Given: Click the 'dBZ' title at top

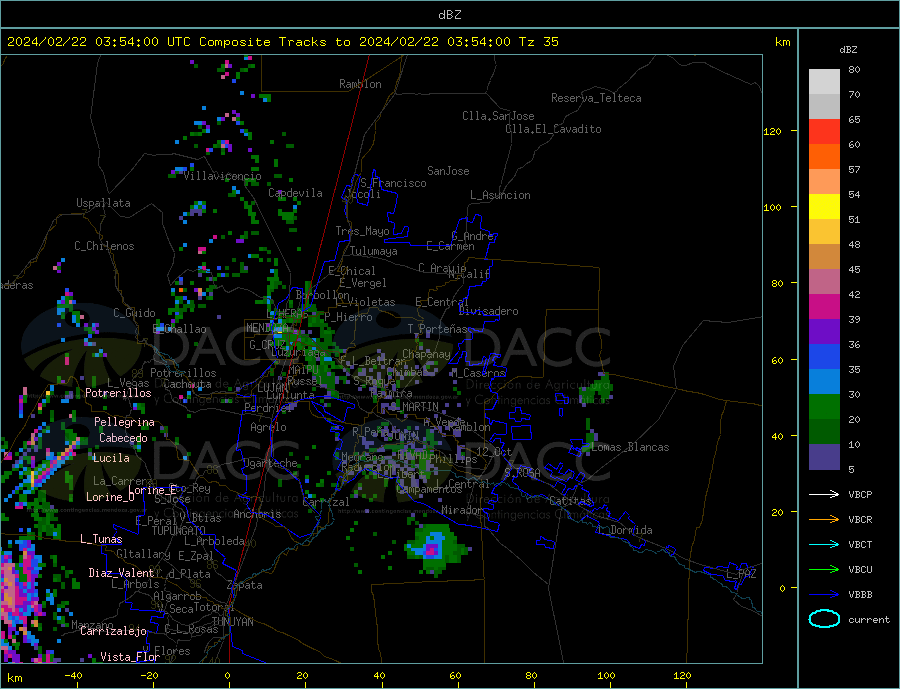Looking at the screenshot, I should (x=449, y=15).
